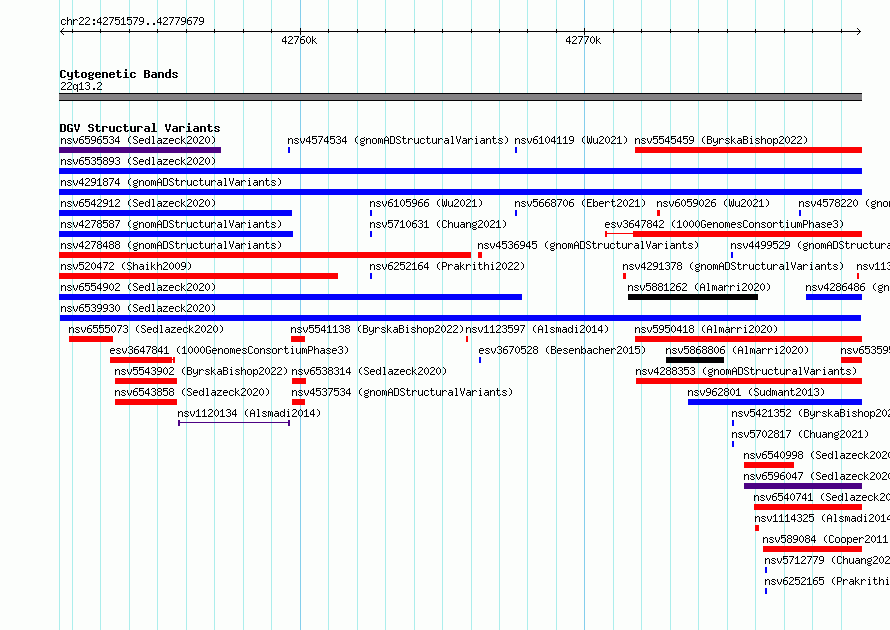Click the black bar under nsv5881262
The height and width of the screenshot is (630, 890).
point(693,297)
